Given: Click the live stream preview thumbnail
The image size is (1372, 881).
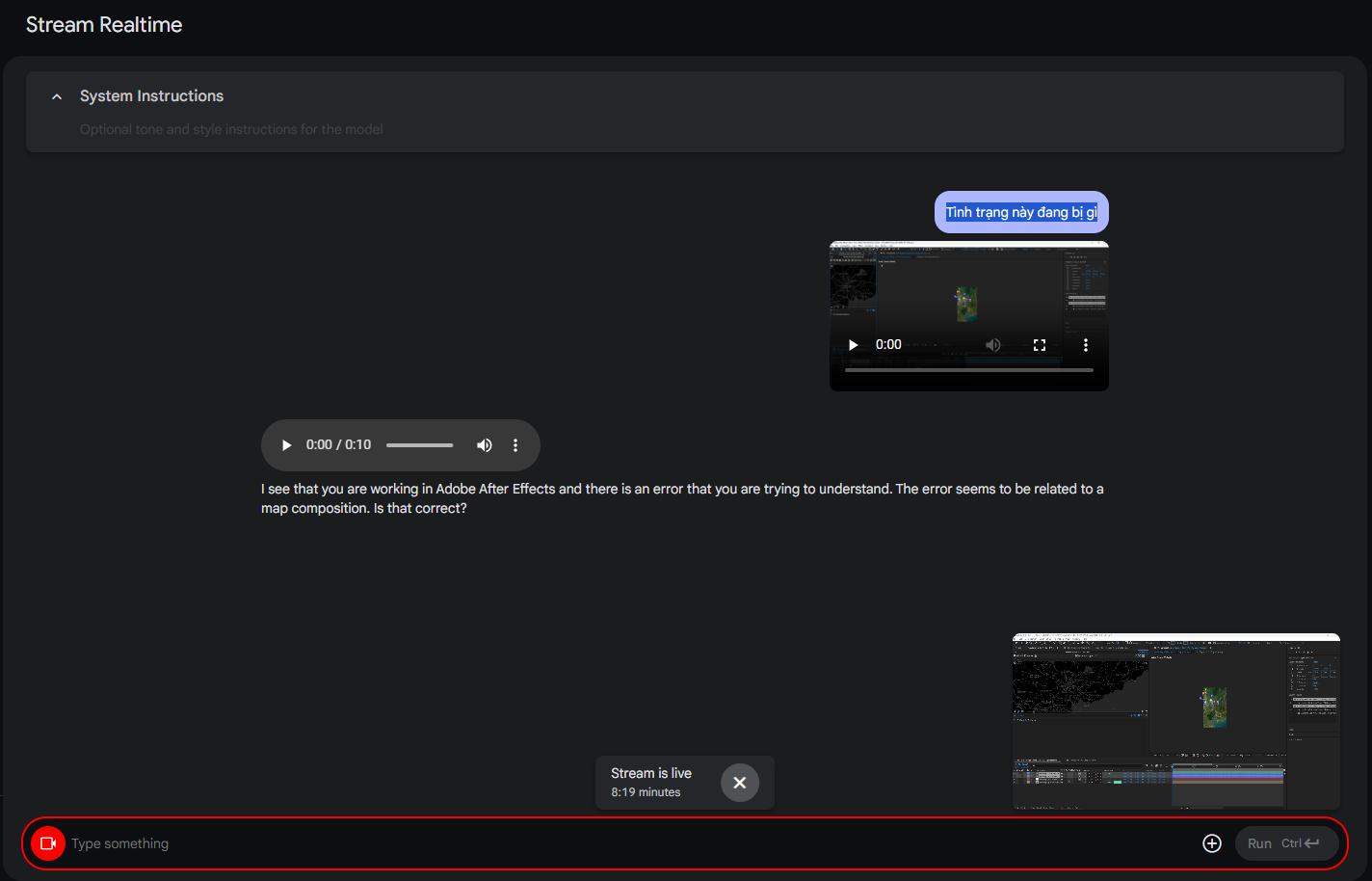Looking at the screenshot, I should click(x=1175, y=721).
